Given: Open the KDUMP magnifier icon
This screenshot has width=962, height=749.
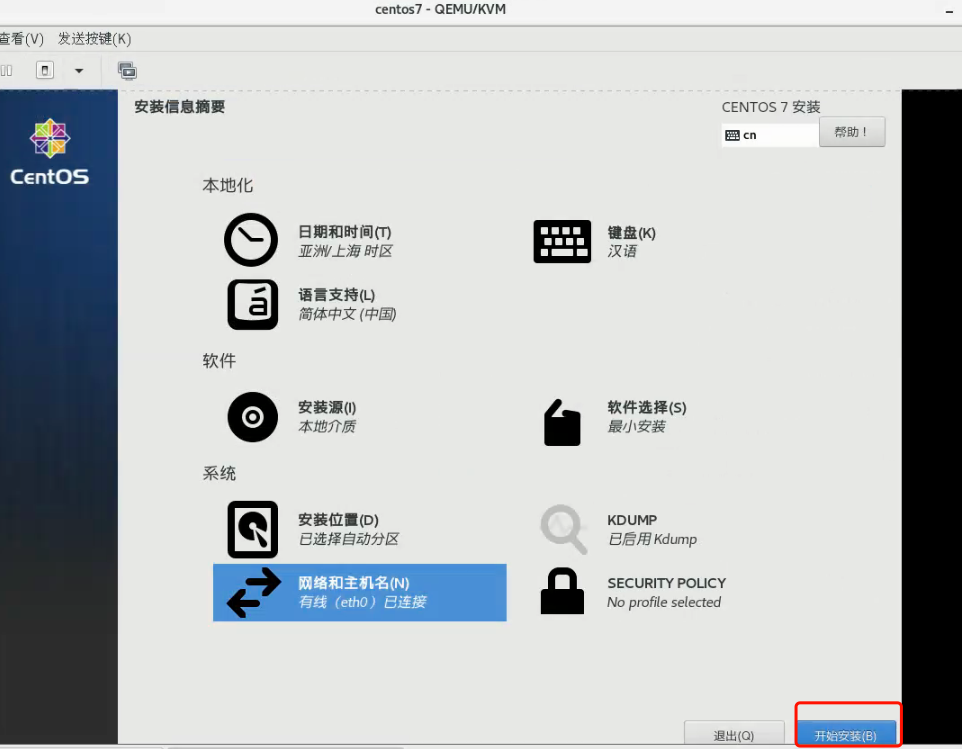Looking at the screenshot, I should 563,529.
